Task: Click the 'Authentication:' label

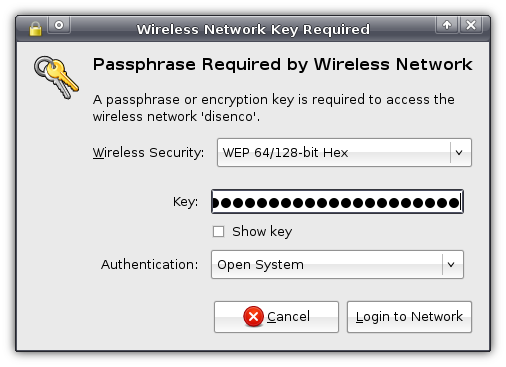Action: pos(150,265)
